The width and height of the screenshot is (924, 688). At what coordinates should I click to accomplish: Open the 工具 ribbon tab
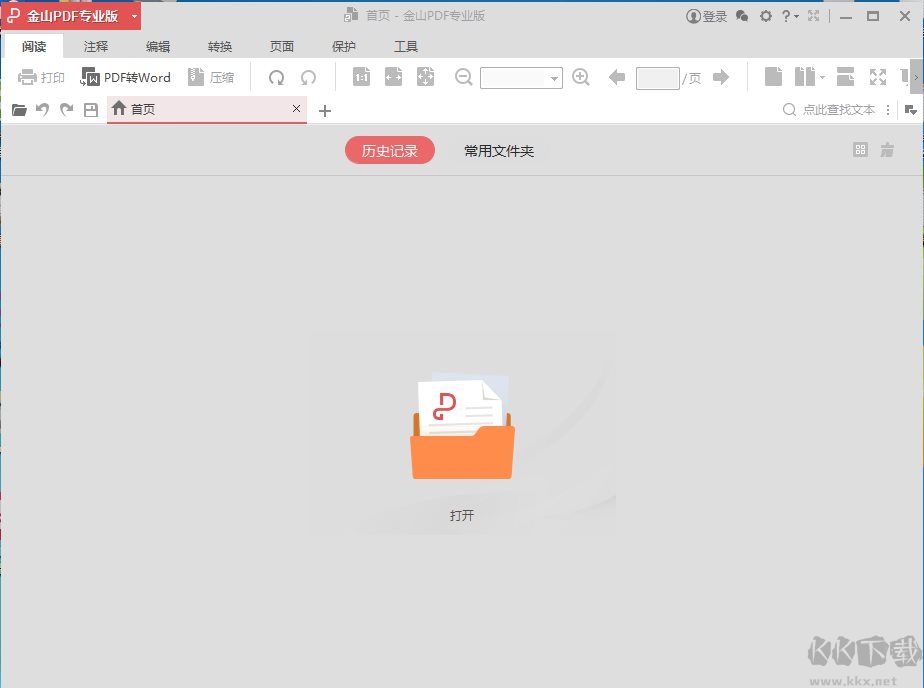[x=406, y=46]
